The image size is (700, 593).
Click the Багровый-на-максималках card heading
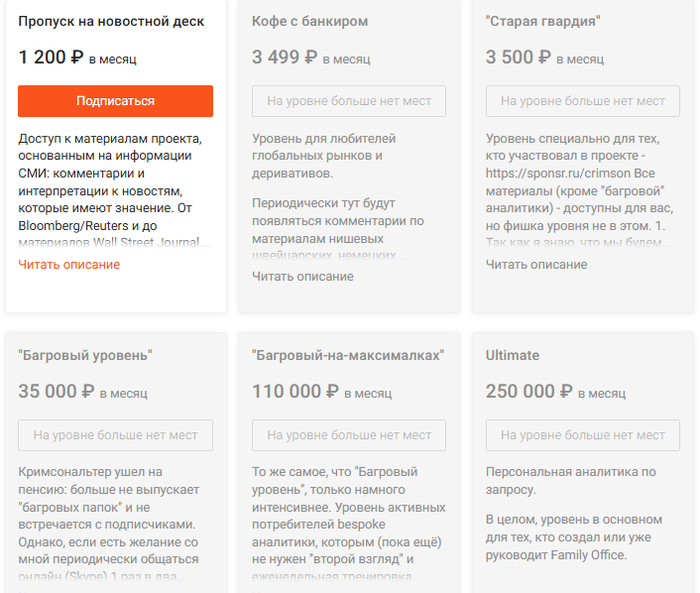348,355
